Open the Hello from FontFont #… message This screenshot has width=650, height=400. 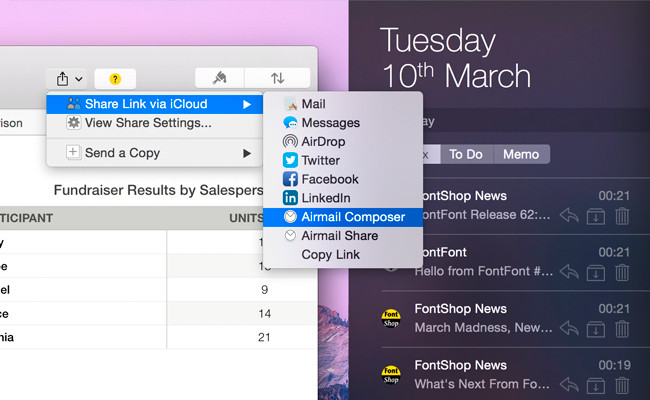pyautogui.click(x=484, y=271)
